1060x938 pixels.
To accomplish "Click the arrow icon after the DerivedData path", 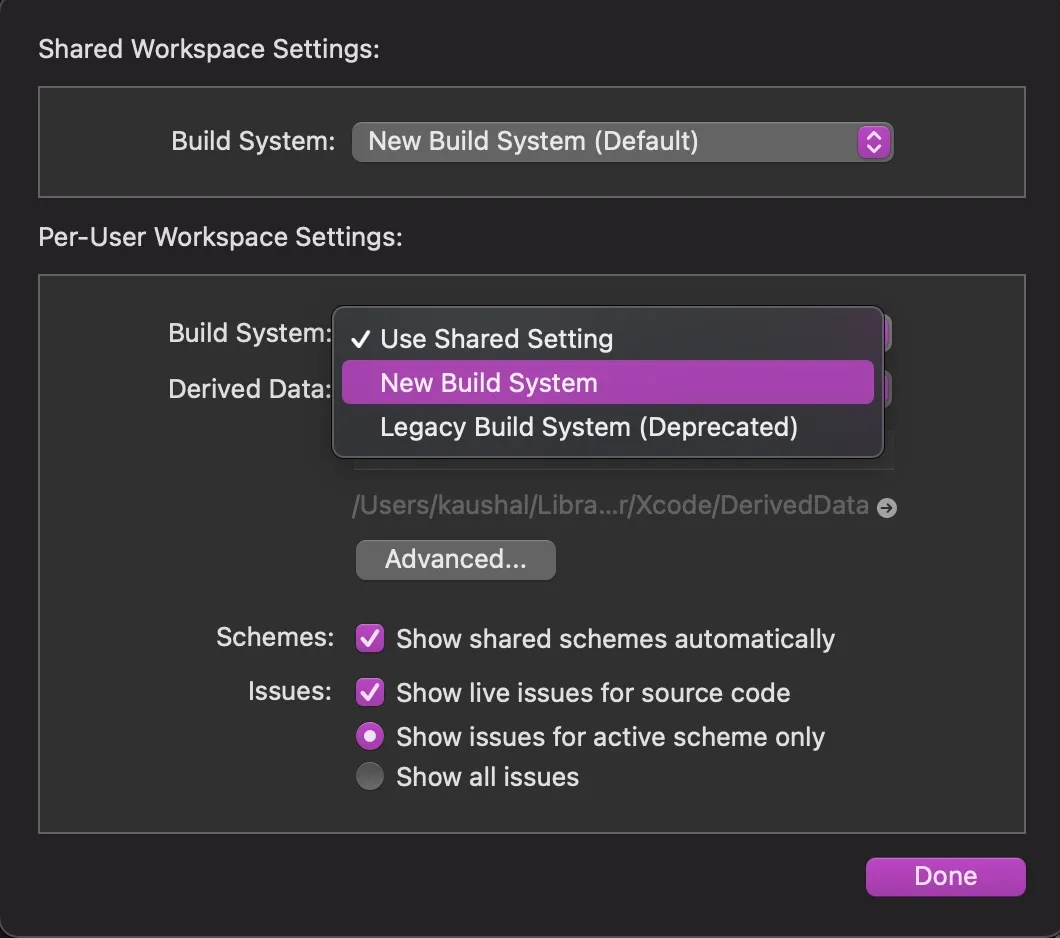I will 886,508.
